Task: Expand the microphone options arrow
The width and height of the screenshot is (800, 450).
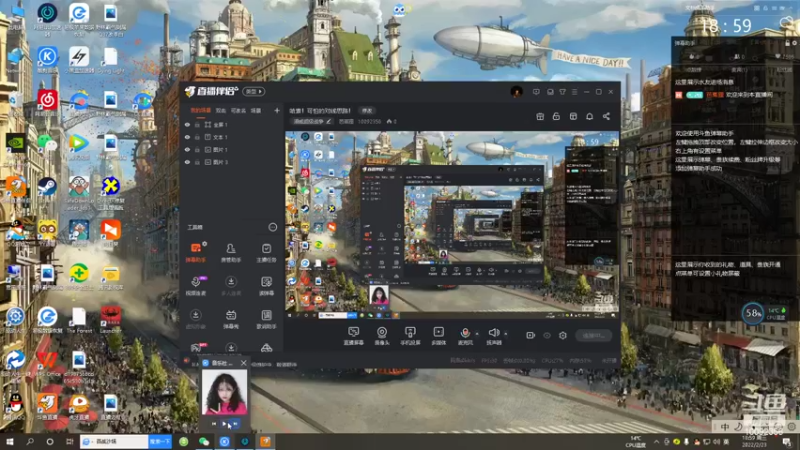Action: (x=477, y=334)
